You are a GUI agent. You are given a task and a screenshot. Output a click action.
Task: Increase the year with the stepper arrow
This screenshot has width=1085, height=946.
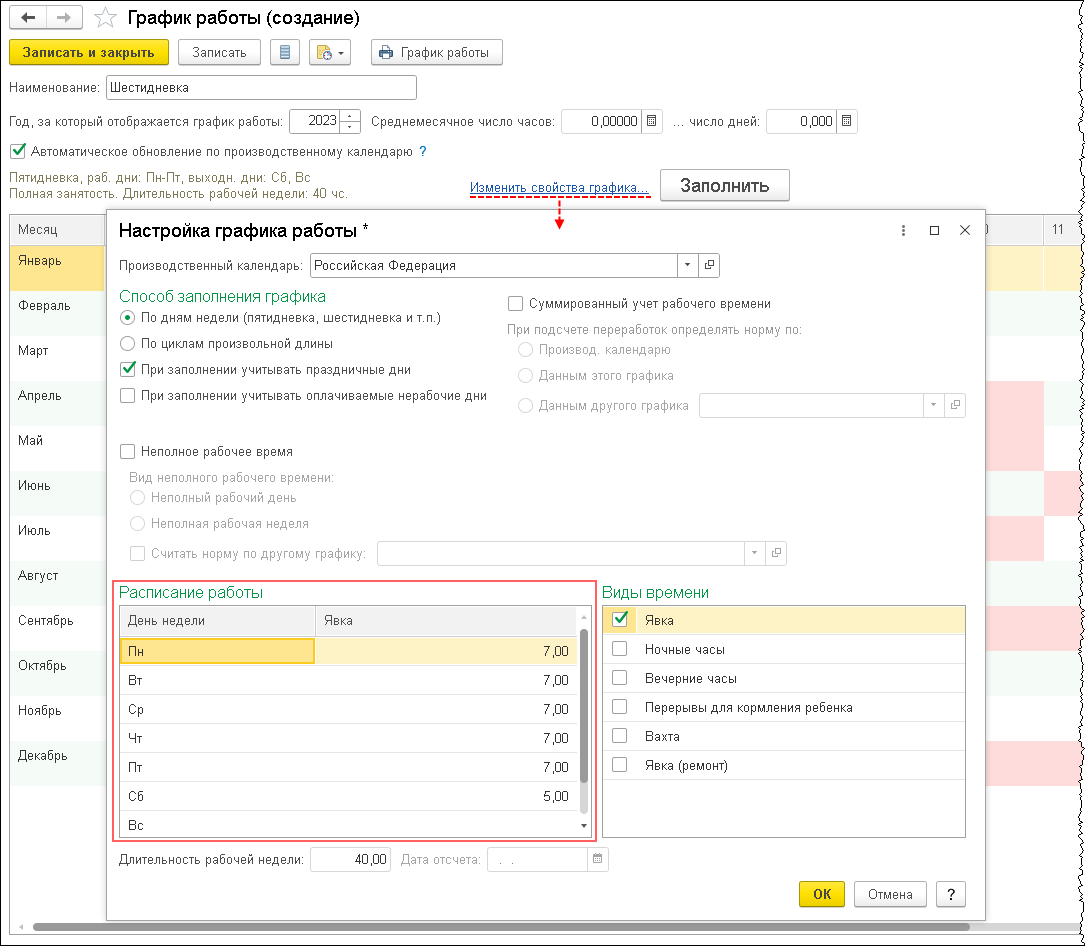click(x=351, y=116)
